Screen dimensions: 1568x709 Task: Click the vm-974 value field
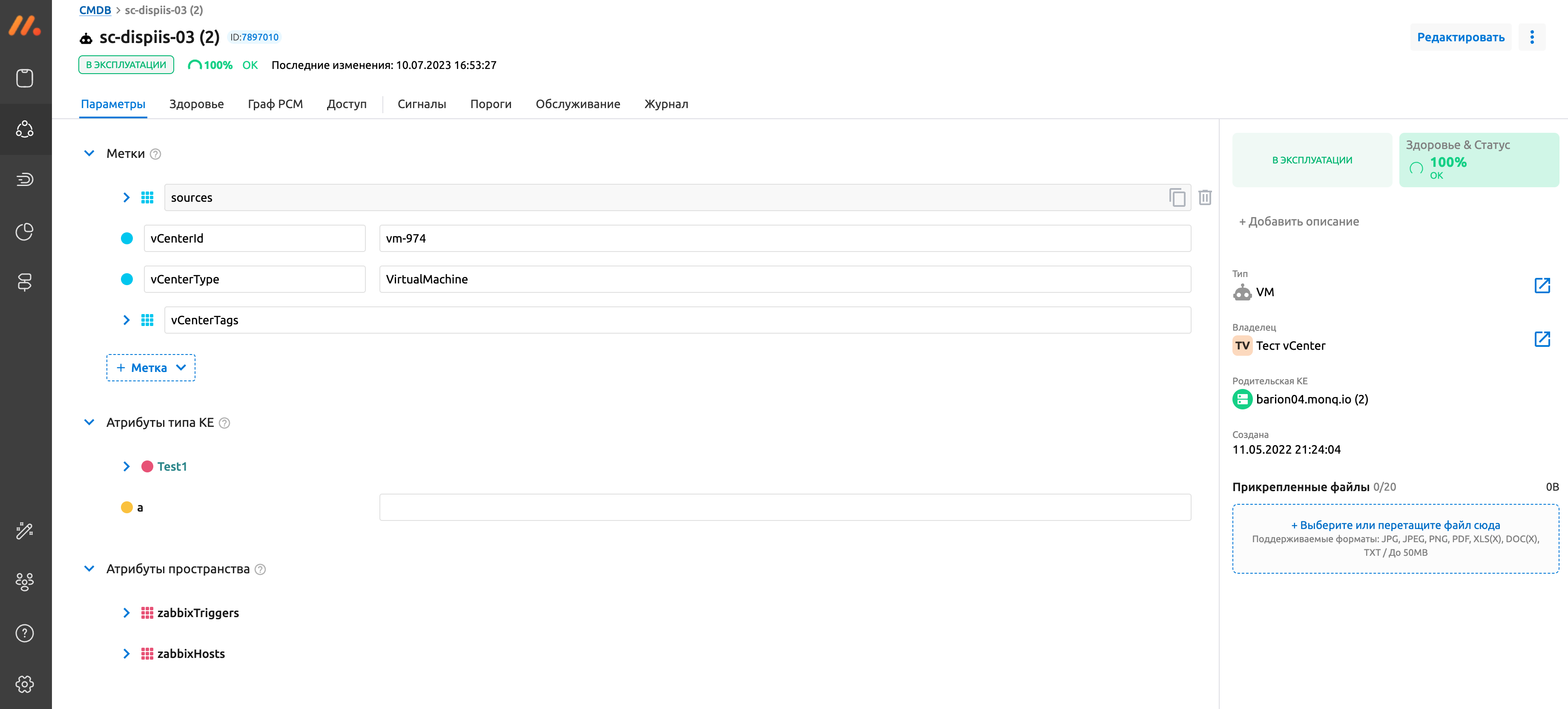pyautogui.click(x=785, y=238)
